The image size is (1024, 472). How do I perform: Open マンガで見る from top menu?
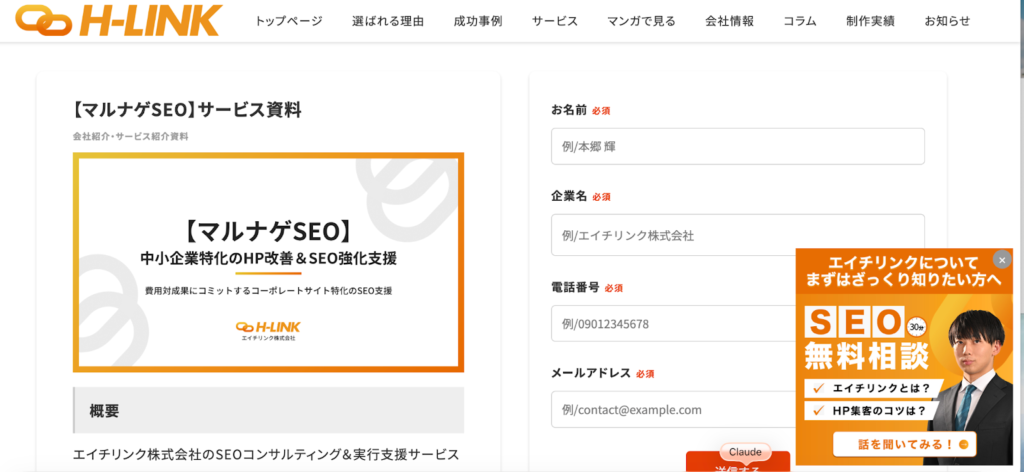(x=641, y=21)
